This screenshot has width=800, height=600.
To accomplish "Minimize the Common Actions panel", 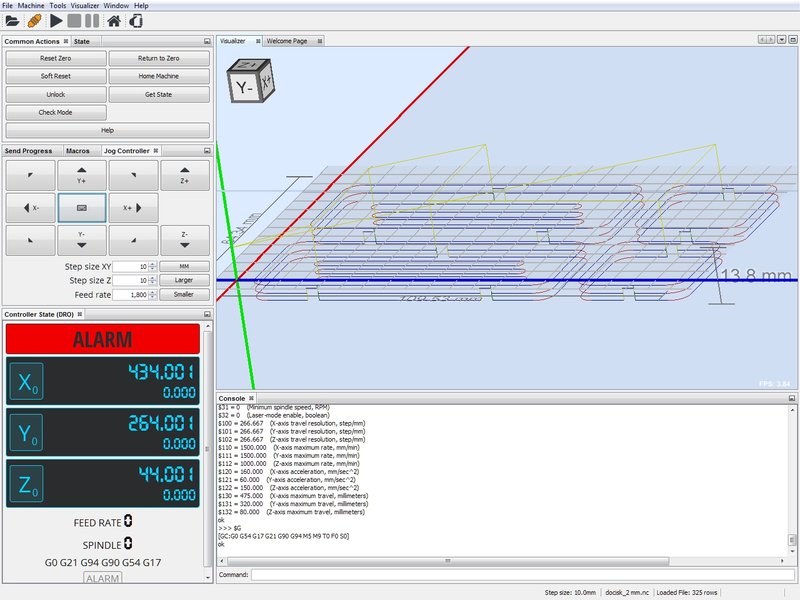I will [x=207, y=41].
